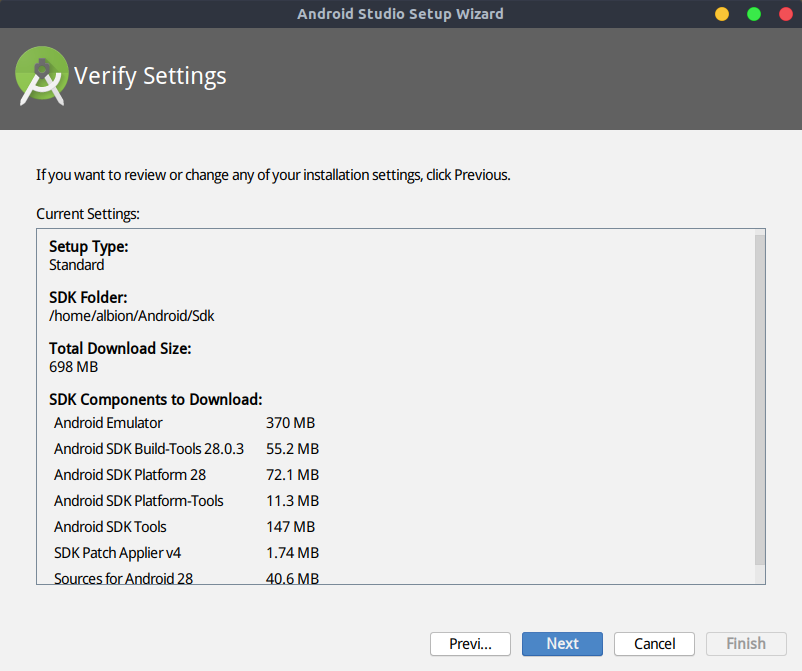
Task: Cancel the setup wizard
Action: point(654,643)
